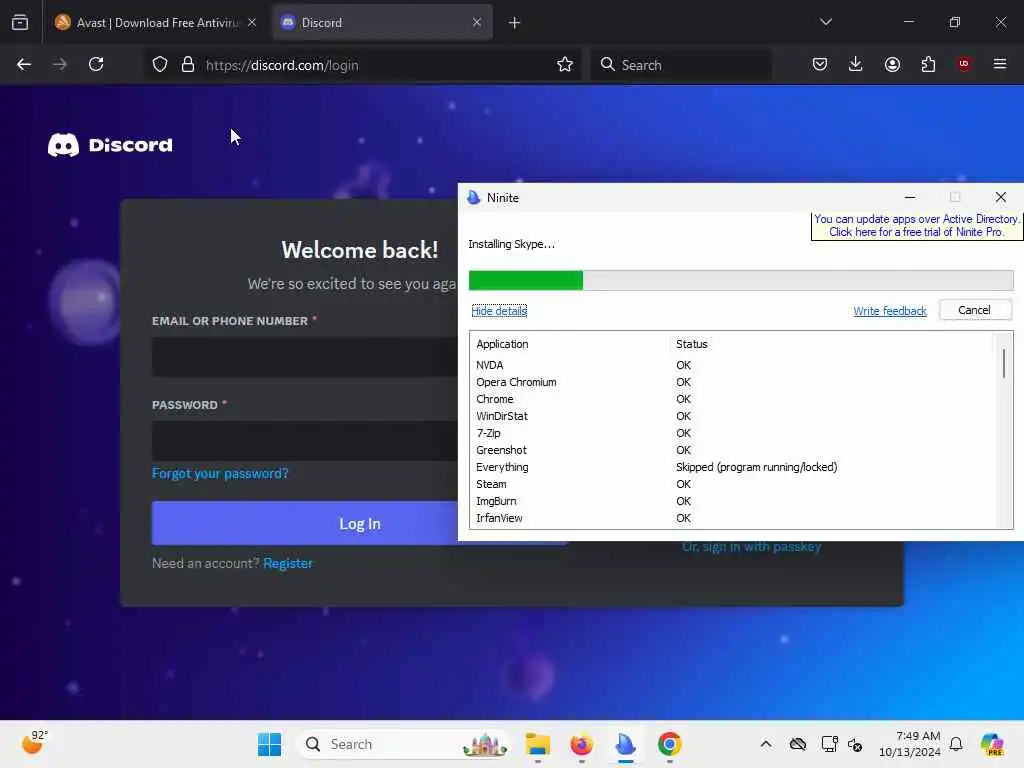Show site security lock info

click(x=188, y=65)
